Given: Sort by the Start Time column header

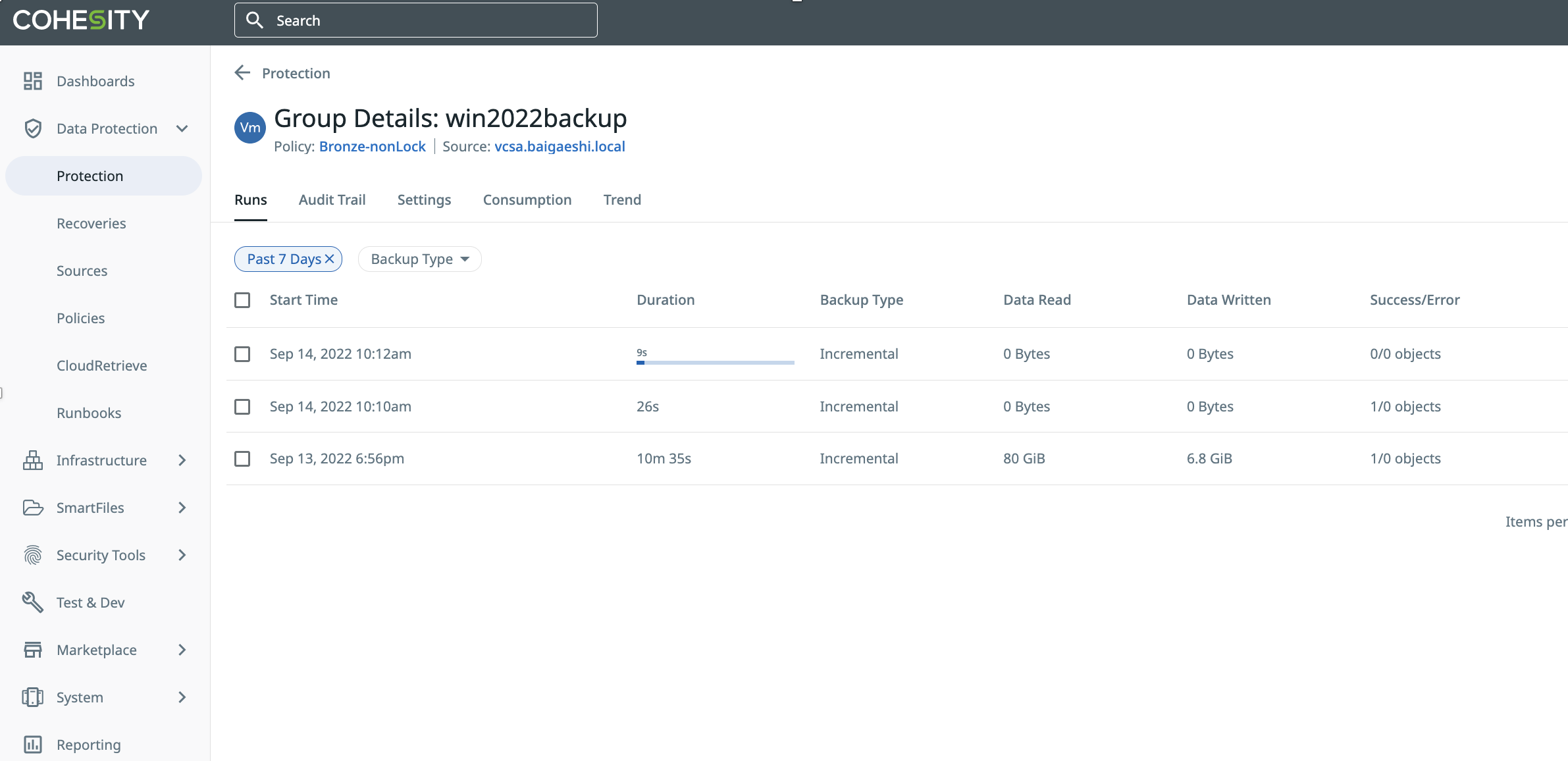Looking at the screenshot, I should click(x=303, y=300).
